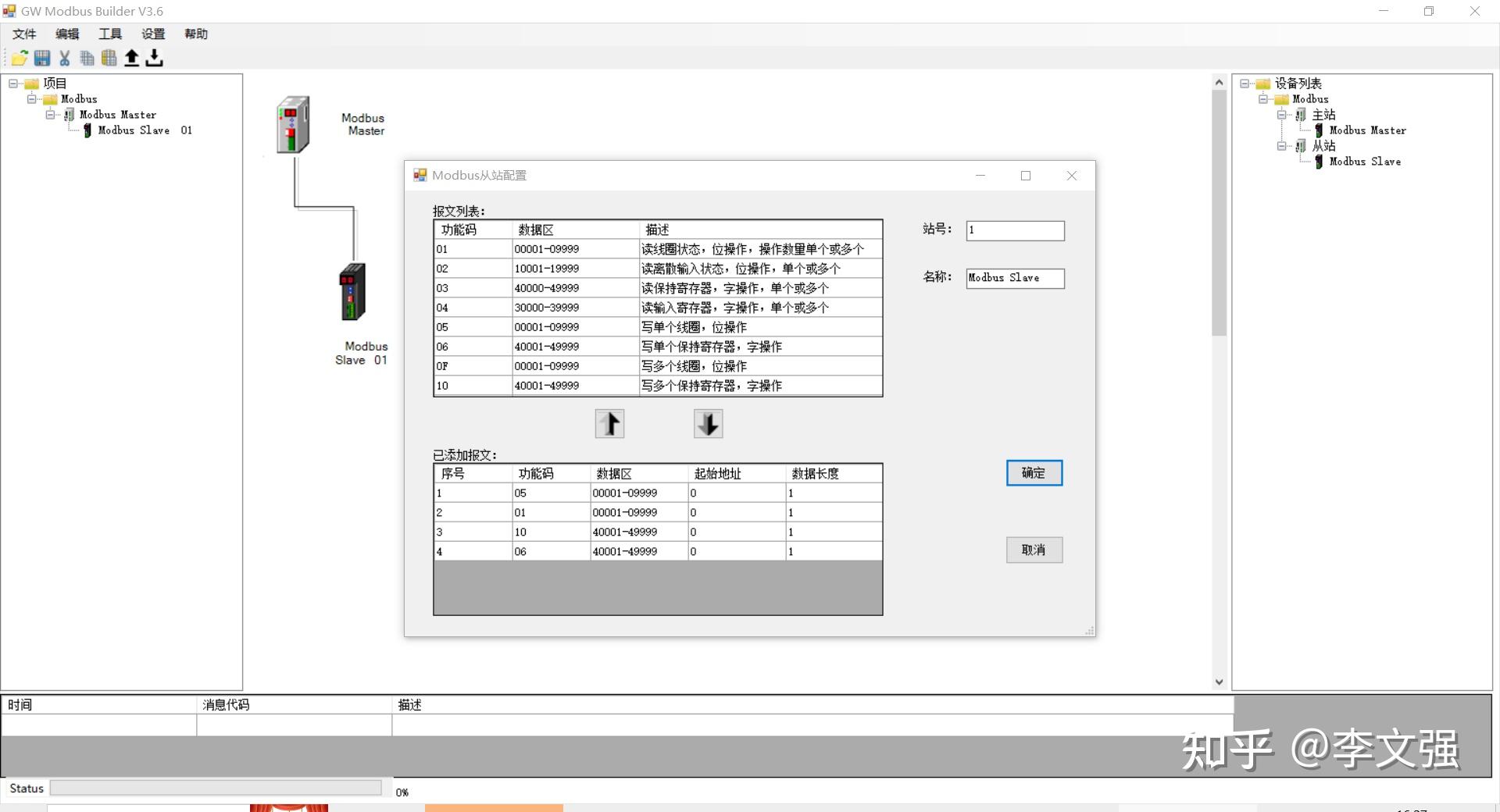Image resolution: width=1500 pixels, height=812 pixels.
Task: Click the 确定 button in the slave config dialog
Action: coord(1033,472)
